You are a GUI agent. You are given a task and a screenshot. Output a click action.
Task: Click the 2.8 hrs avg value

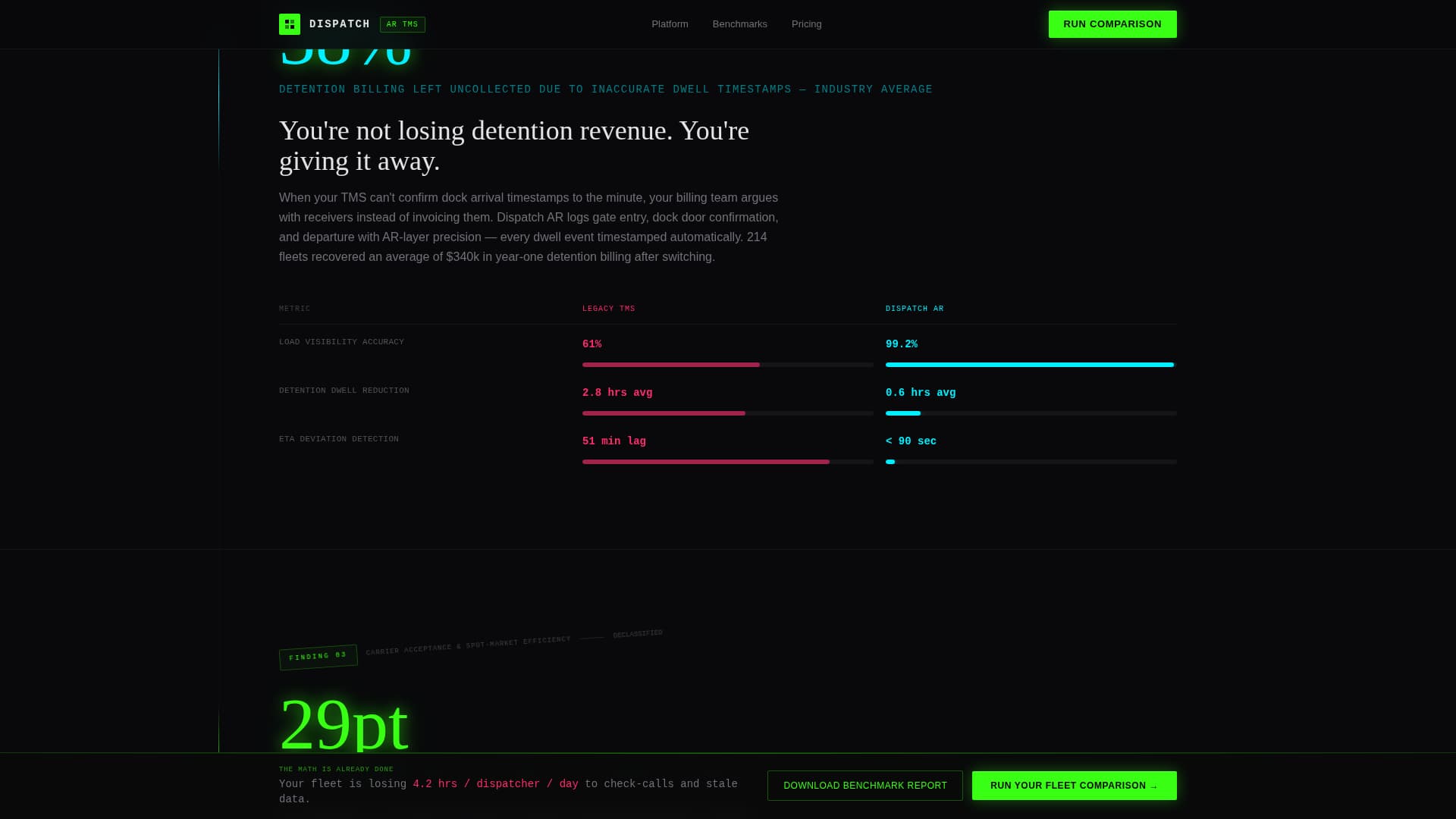tap(617, 393)
